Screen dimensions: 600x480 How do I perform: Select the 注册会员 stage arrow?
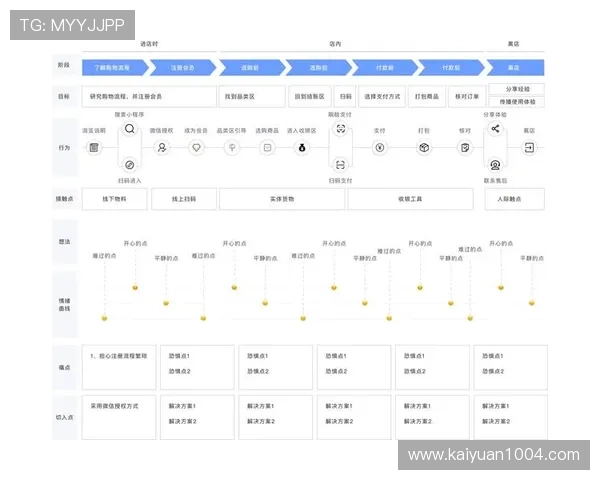click(x=183, y=67)
